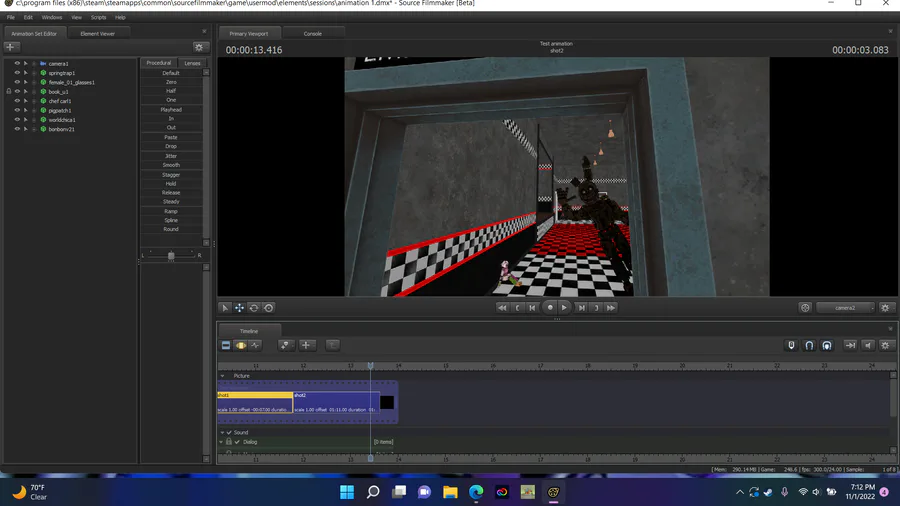The height and width of the screenshot is (506, 900).
Task: Apply the Jitter procedural preset
Action: pyautogui.click(x=171, y=156)
